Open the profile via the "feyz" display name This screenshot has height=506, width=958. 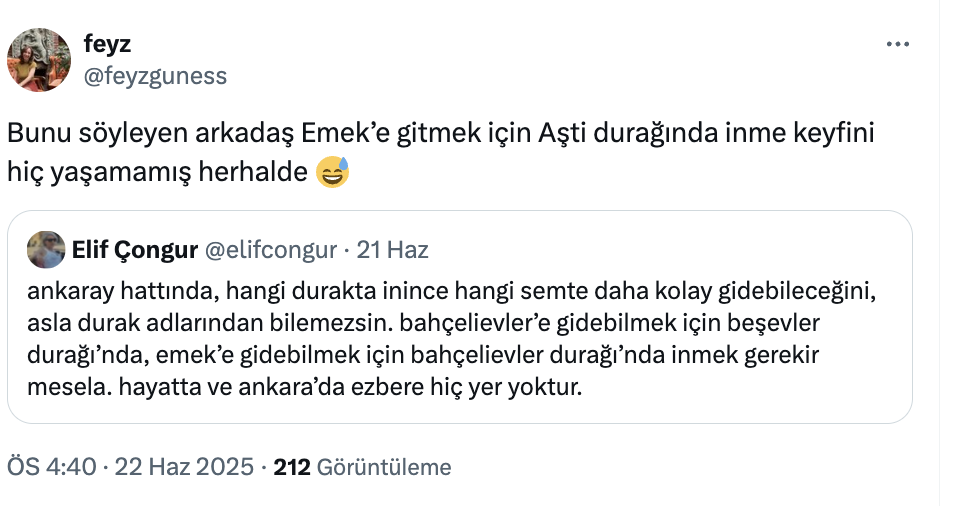[x=108, y=45]
